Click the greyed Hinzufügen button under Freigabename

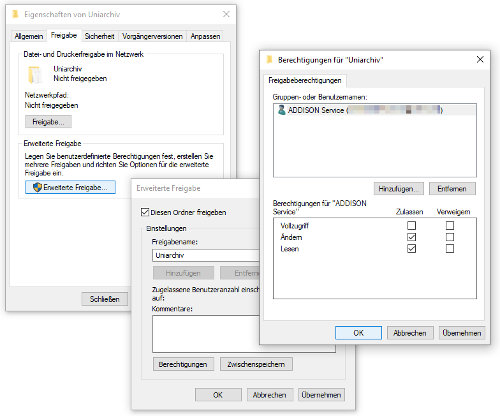183,273
